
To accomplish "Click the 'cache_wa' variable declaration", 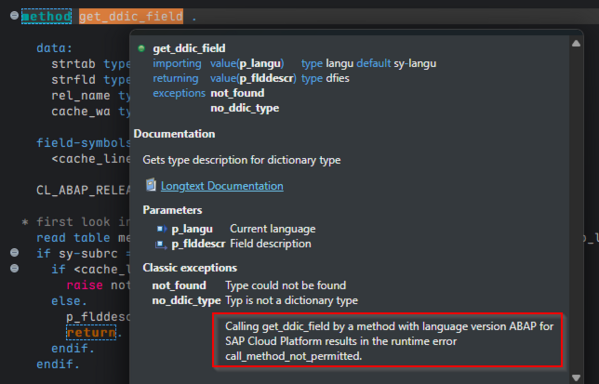I will (81, 111).
